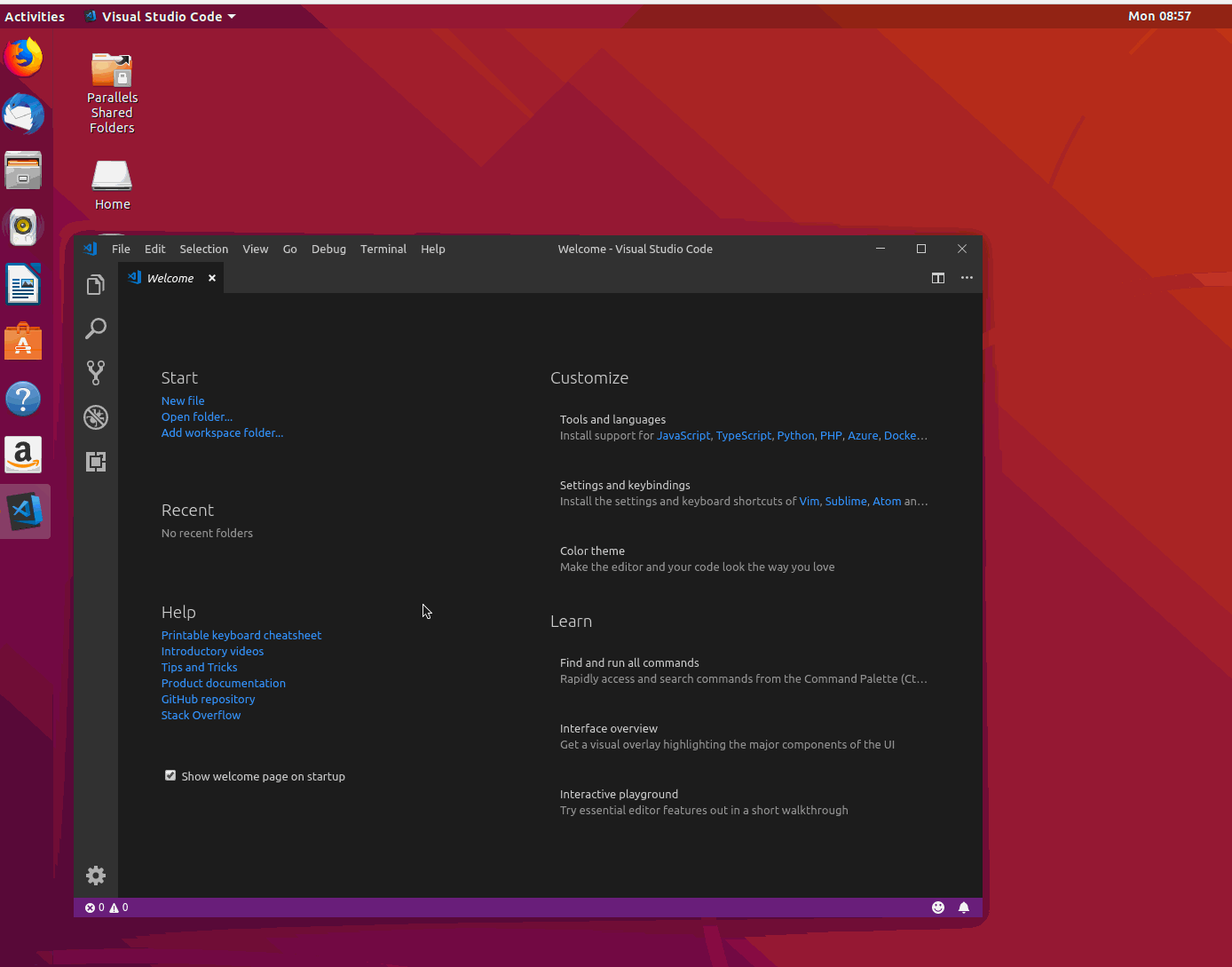1232x967 pixels.
Task: Click Find and run all commands
Action: 743,670
